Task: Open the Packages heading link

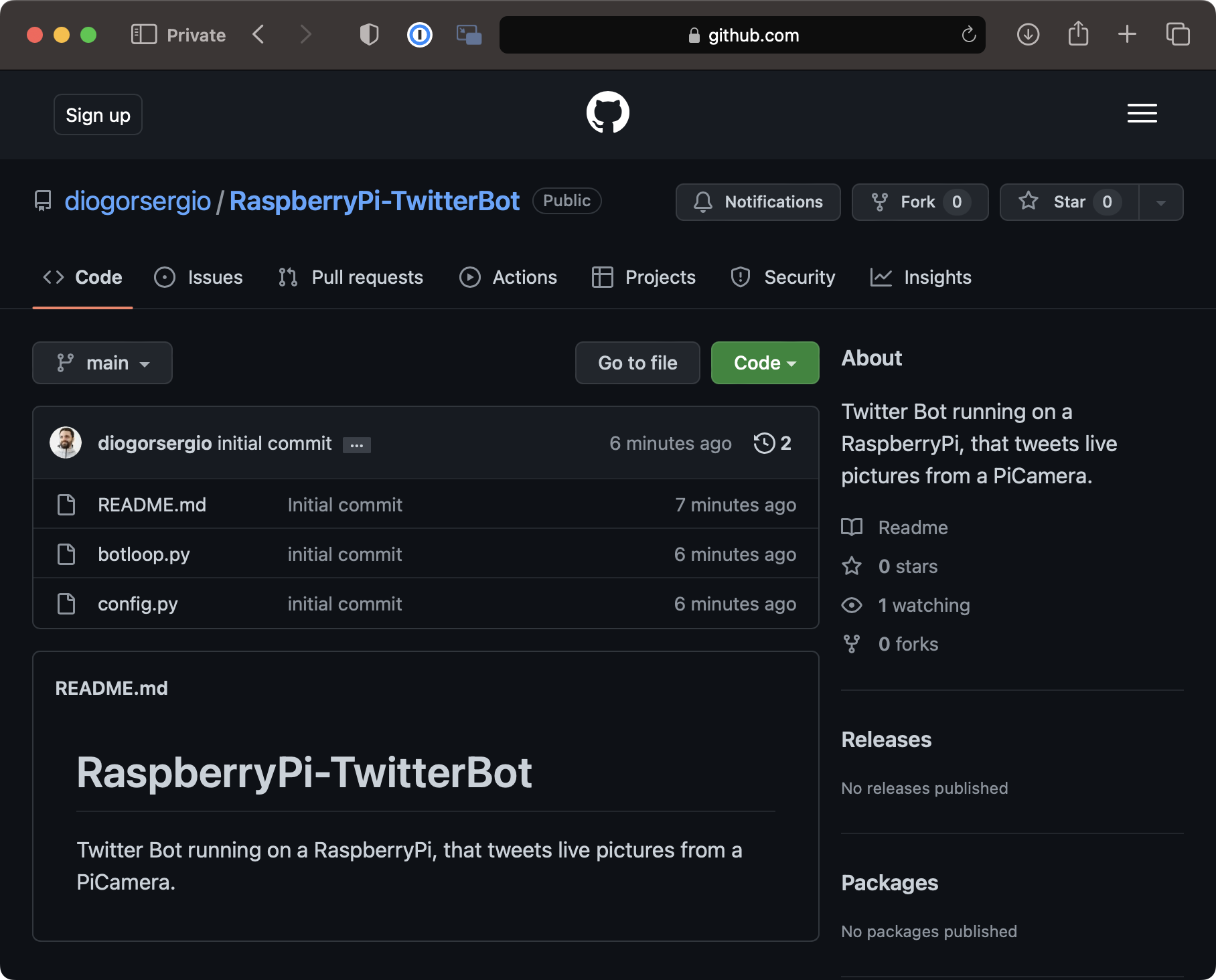Action: tap(889, 883)
